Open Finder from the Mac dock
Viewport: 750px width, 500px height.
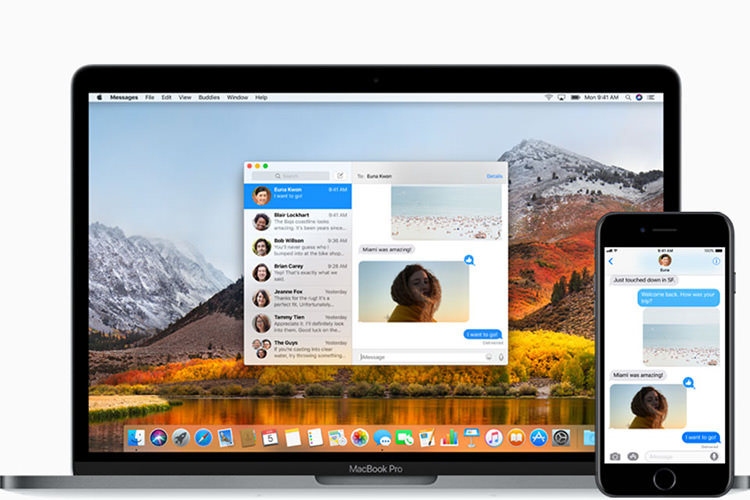[136, 437]
